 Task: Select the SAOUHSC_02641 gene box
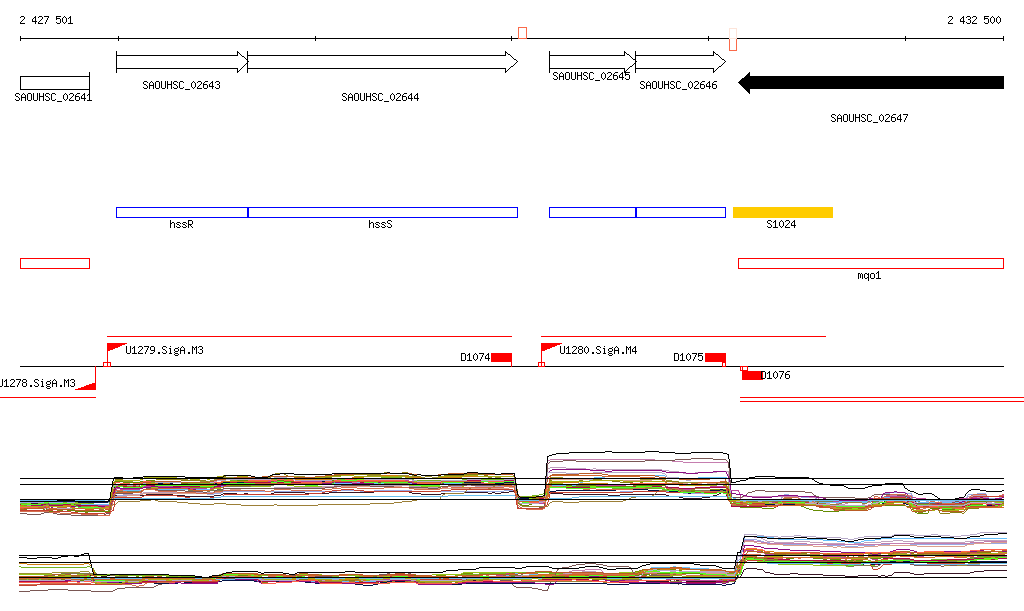click(x=55, y=83)
